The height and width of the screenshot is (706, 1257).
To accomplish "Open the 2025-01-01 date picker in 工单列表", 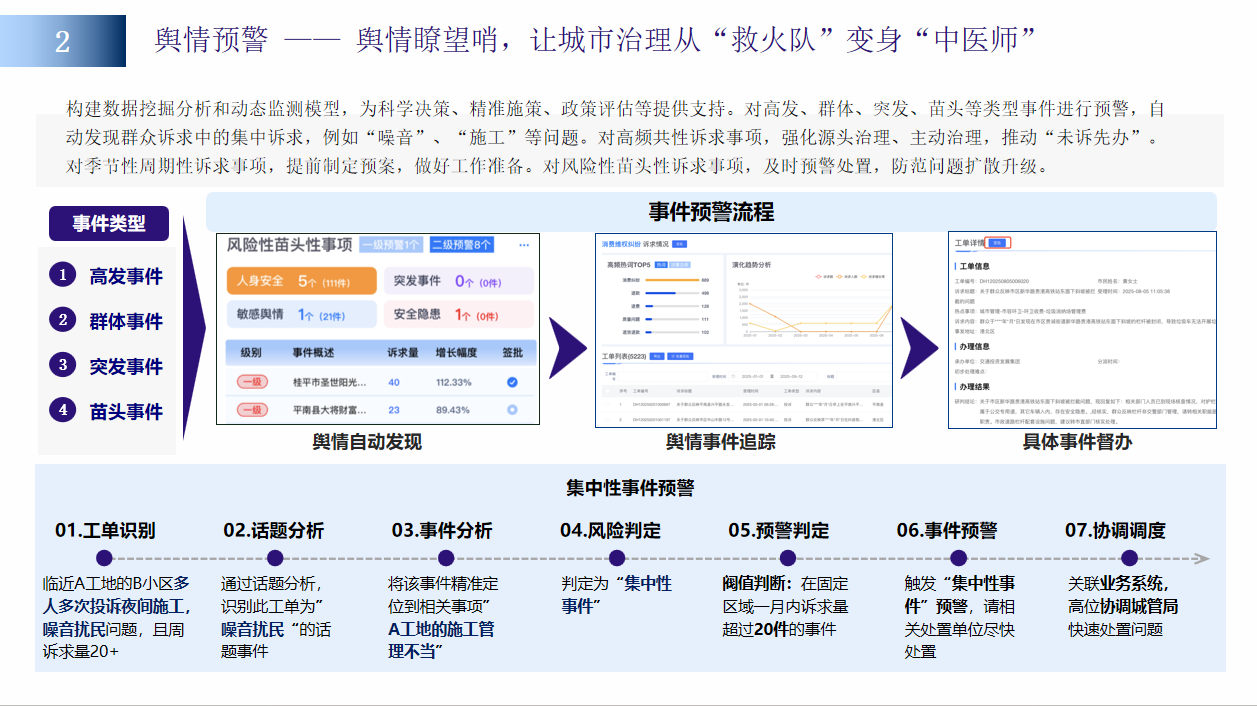I will tap(751, 376).
